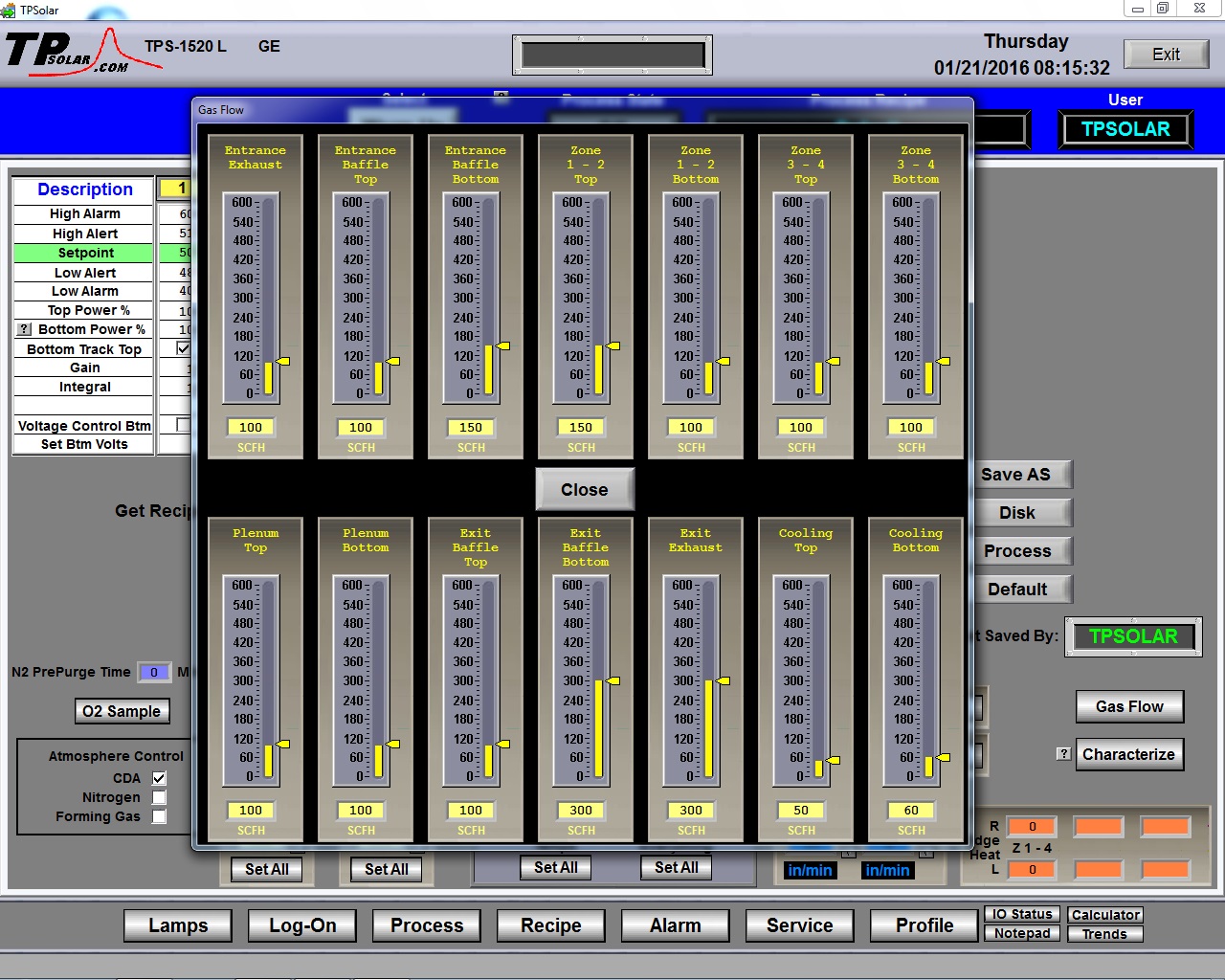Select the Exit Baffle Top value field

[471, 811]
